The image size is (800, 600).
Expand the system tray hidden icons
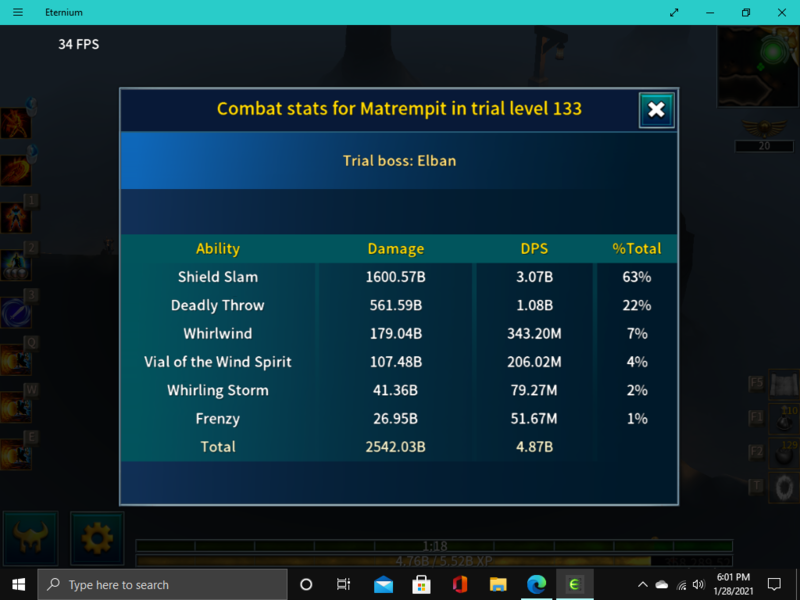(642, 585)
